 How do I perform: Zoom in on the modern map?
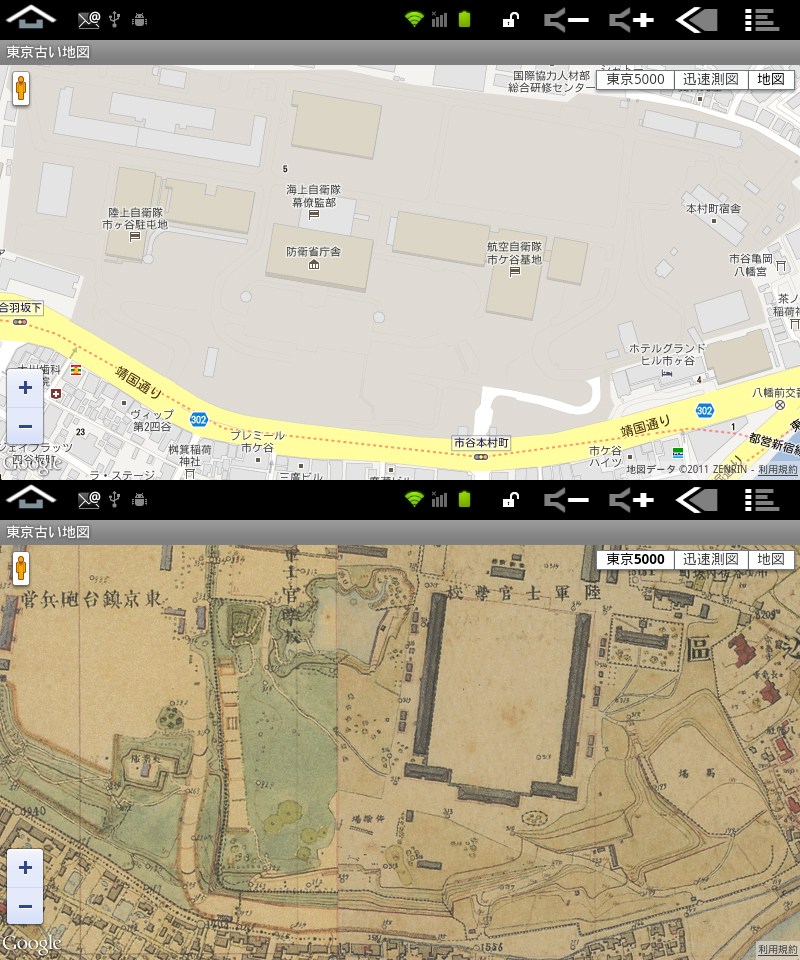point(25,388)
